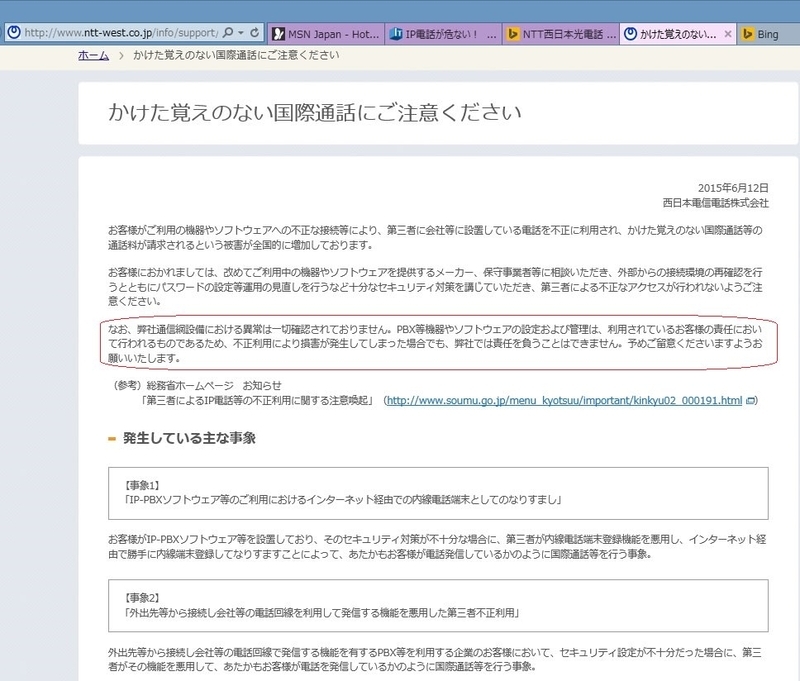Screen dimensions: 800x681
Task: Click the 事象2 title about 第三者不正利用
Action: point(322,613)
